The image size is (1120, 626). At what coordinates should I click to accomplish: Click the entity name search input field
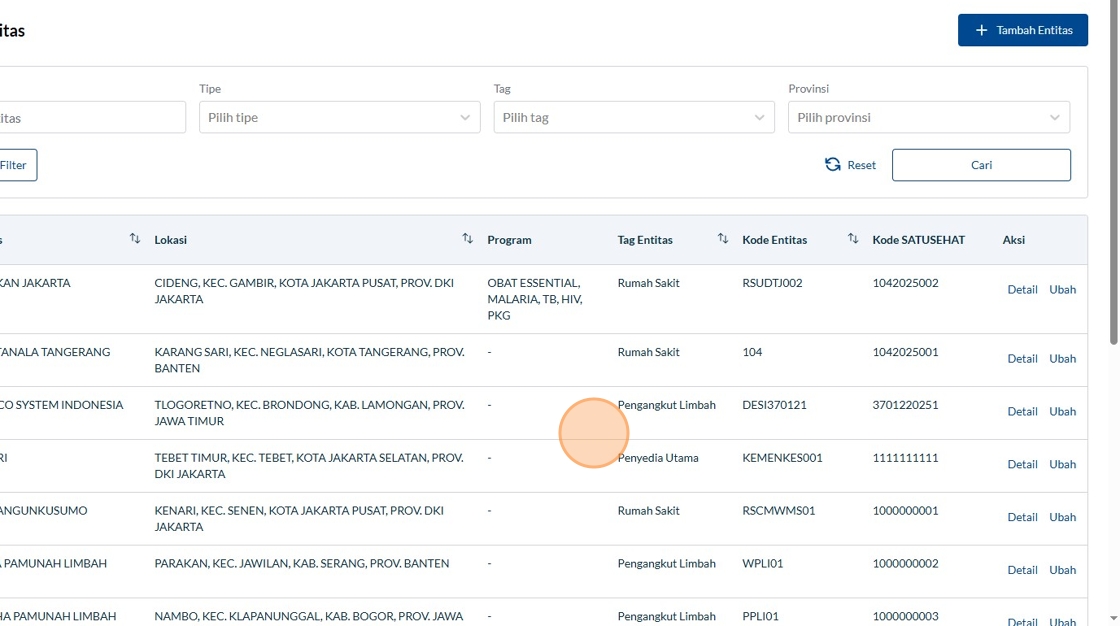[90, 117]
